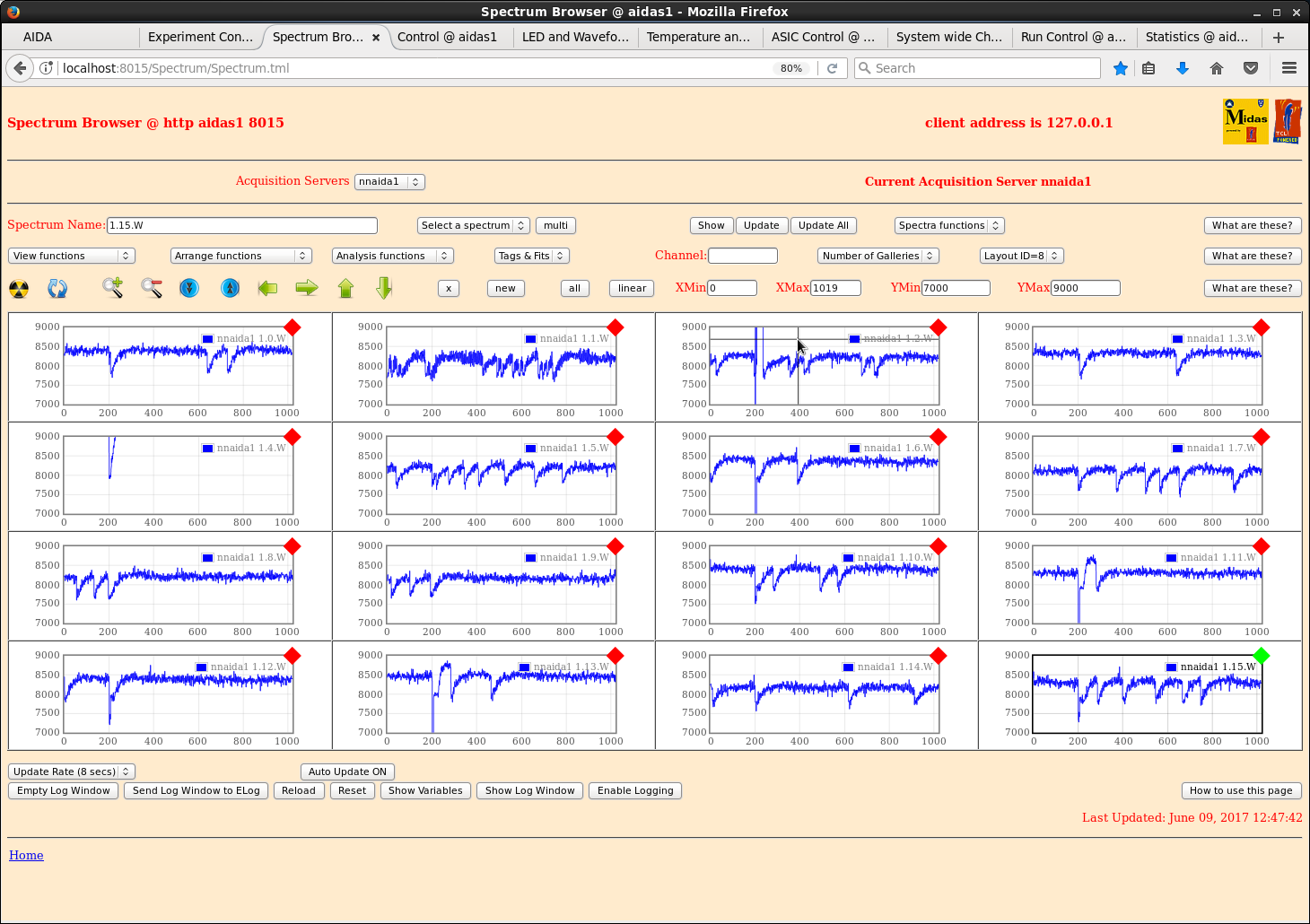Go to Firefox home page icon

coord(1217,68)
